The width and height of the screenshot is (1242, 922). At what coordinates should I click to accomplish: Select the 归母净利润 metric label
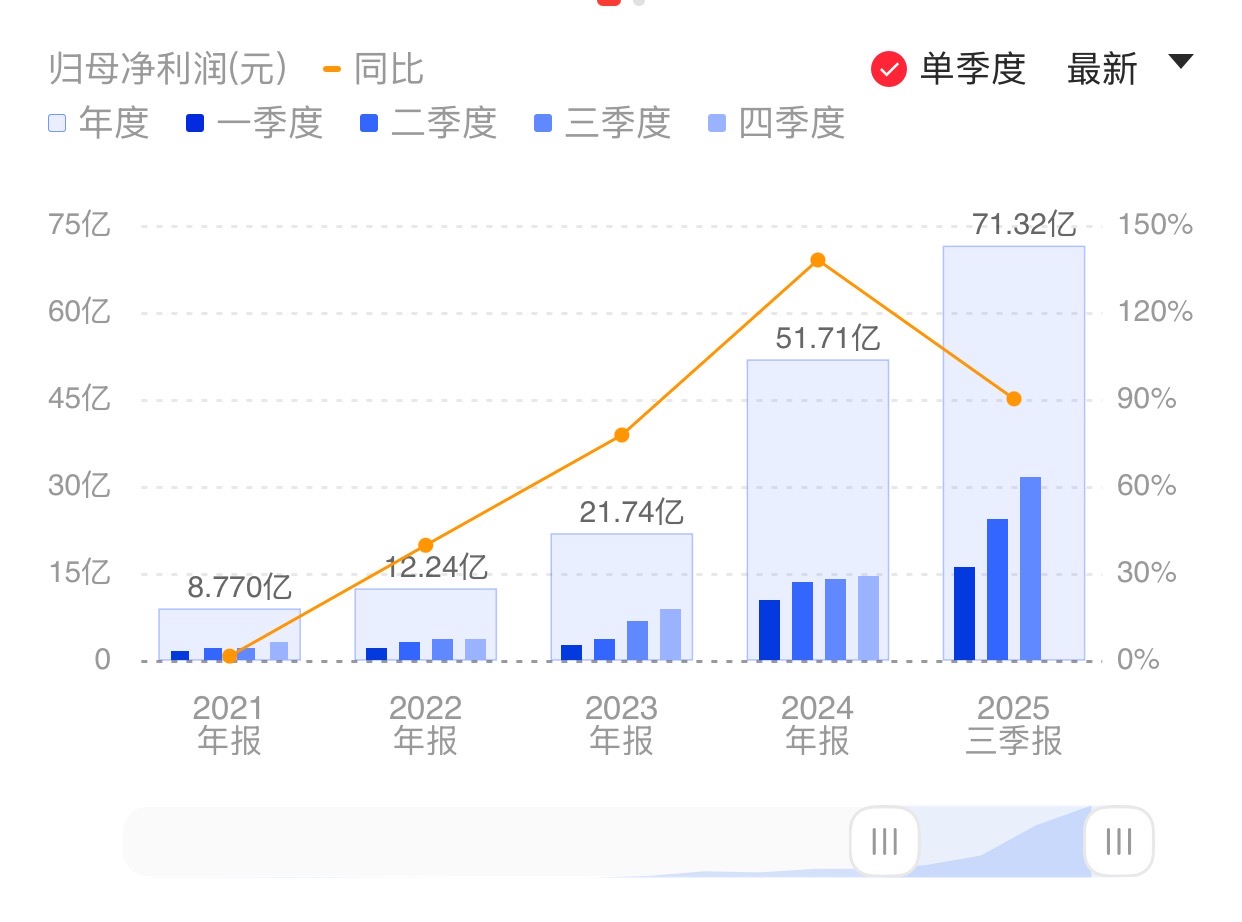(x=165, y=69)
